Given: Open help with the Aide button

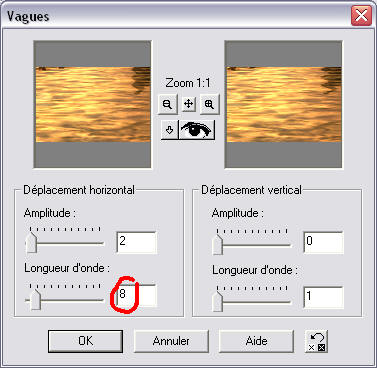Looking at the screenshot, I should [x=256, y=341].
